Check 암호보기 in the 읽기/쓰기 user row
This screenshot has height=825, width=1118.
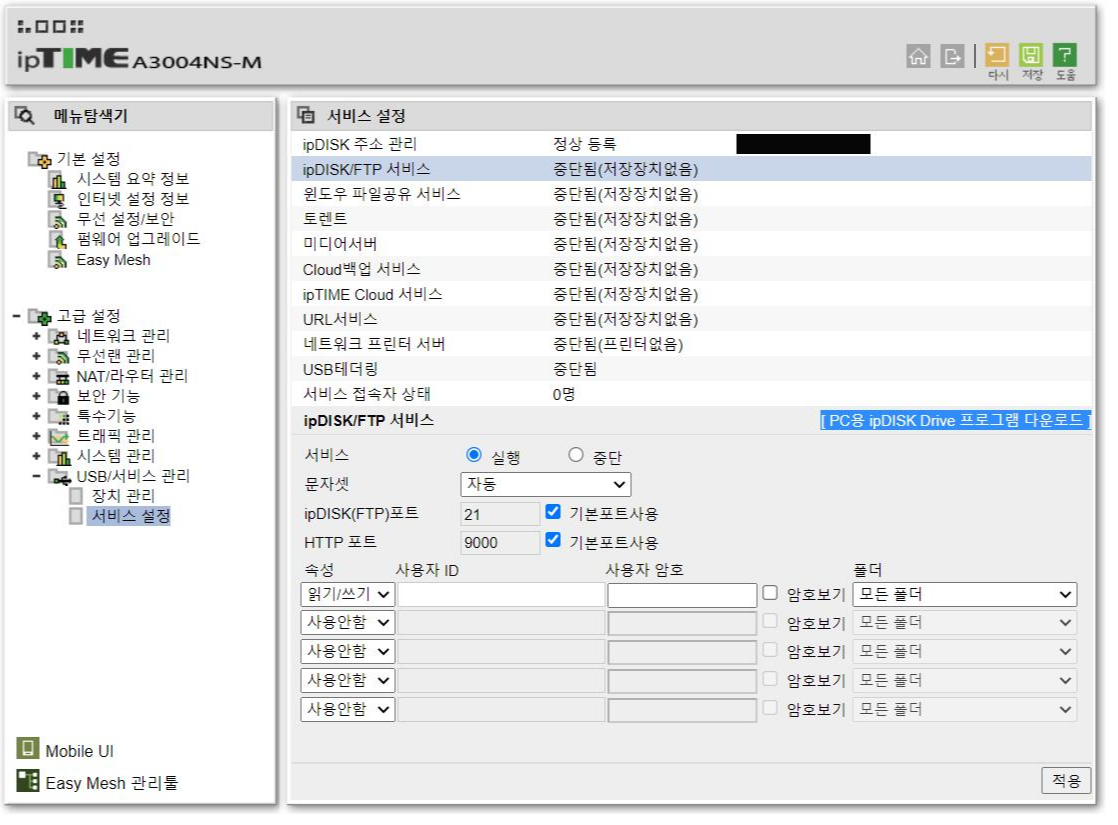coord(770,593)
